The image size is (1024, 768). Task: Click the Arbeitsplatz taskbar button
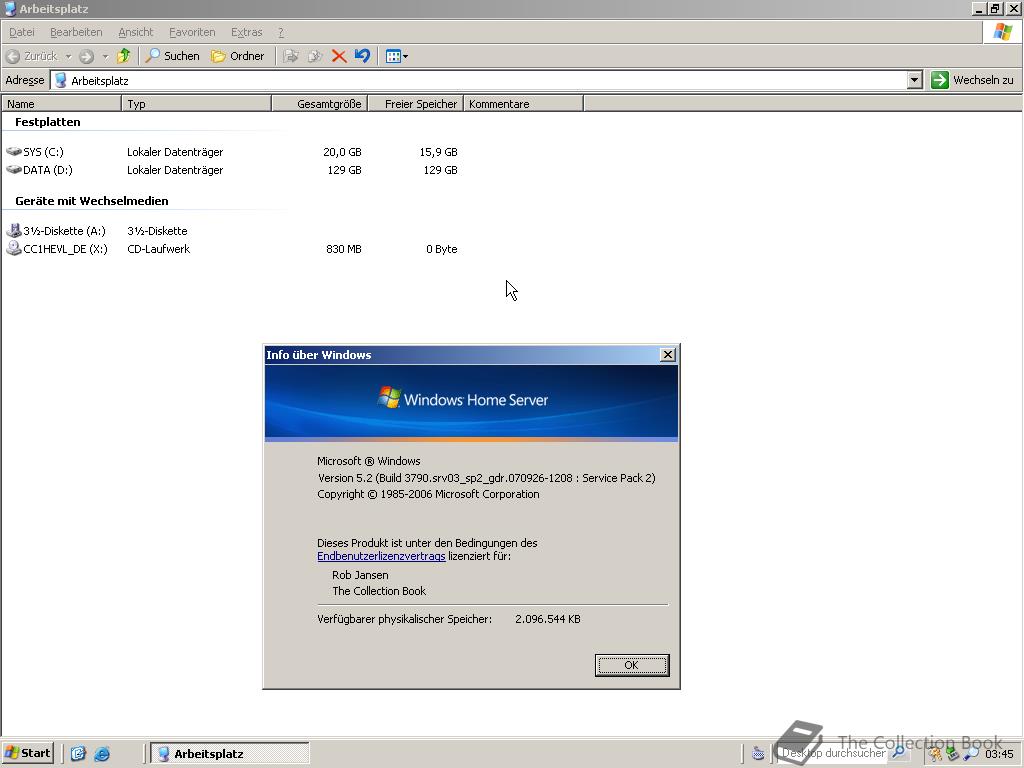[230, 754]
